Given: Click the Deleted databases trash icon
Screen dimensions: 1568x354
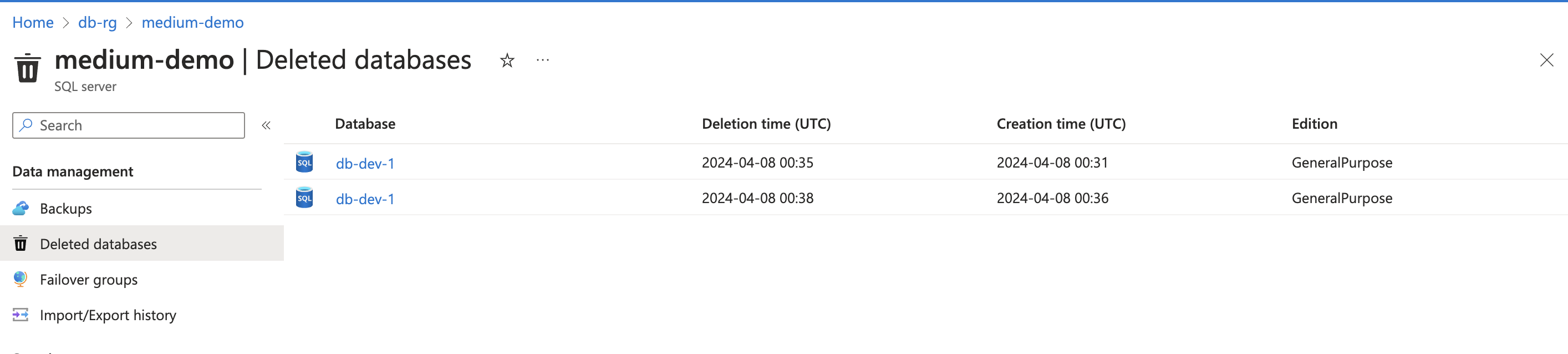Looking at the screenshot, I should (21, 243).
